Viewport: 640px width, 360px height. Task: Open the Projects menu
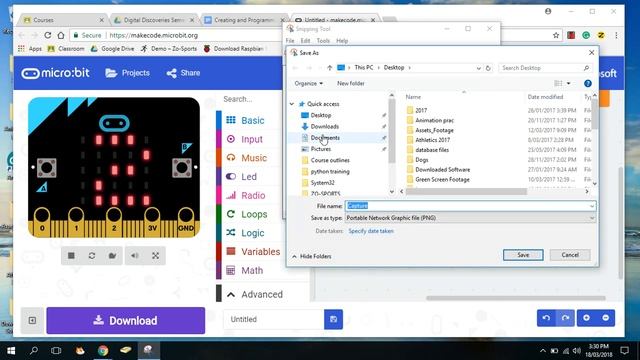tap(127, 73)
